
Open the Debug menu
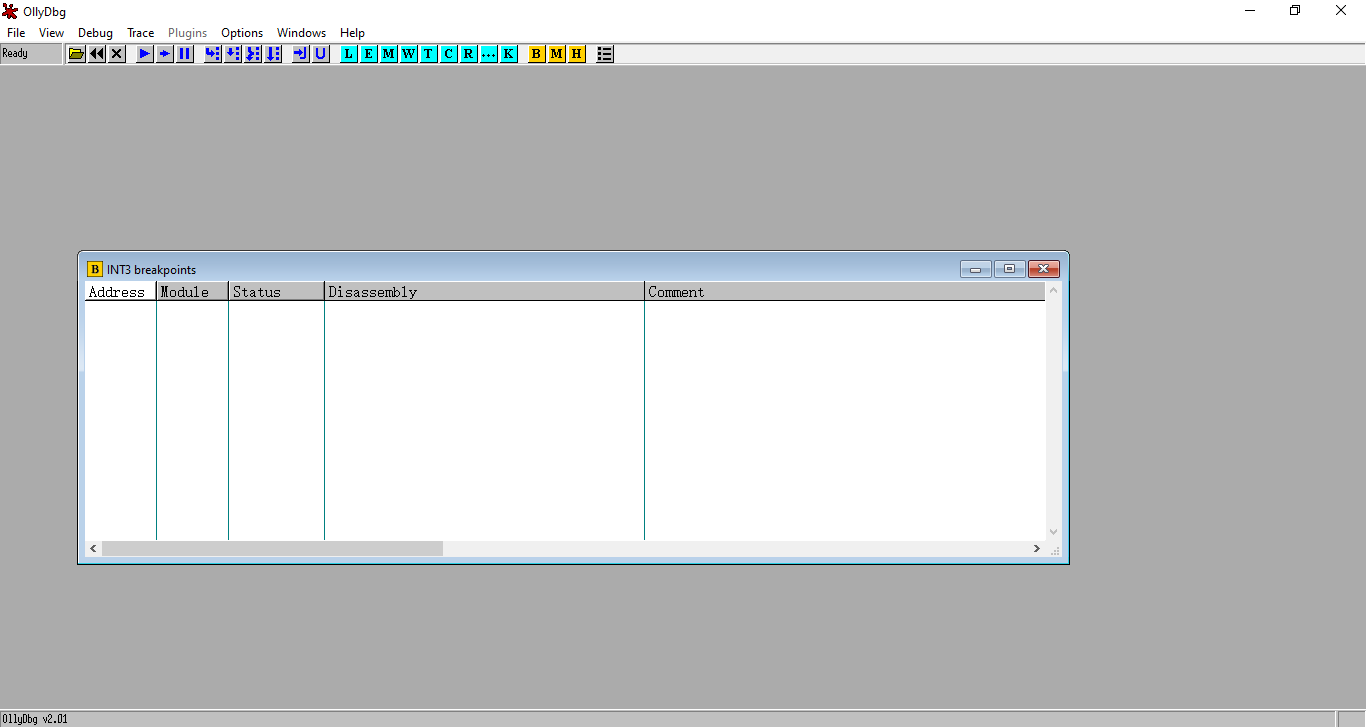tap(96, 33)
